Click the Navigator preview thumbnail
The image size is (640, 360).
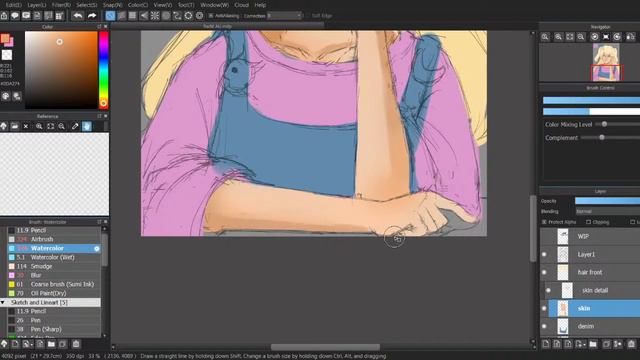click(x=606, y=62)
